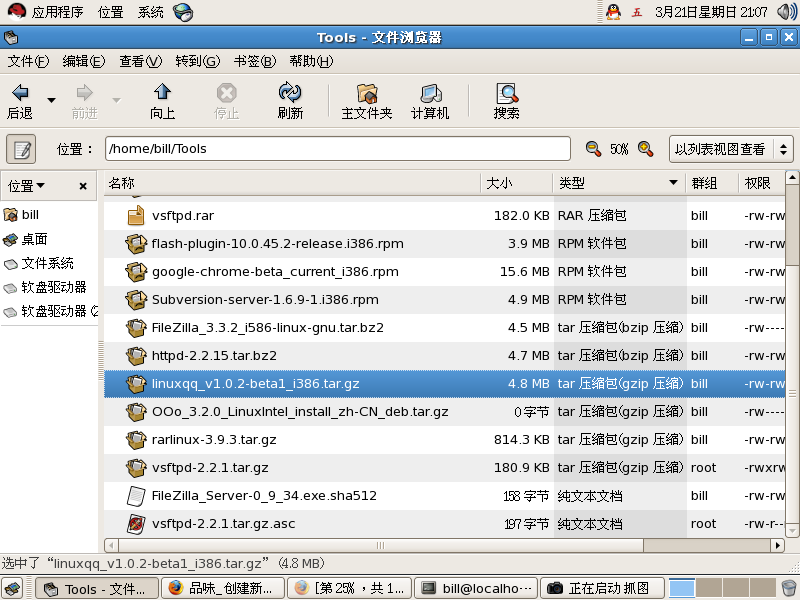The height and width of the screenshot is (600, 800).
Task: Click the root group cell of vsftpd-2.2.1.tar.gz
Action: tap(703, 468)
